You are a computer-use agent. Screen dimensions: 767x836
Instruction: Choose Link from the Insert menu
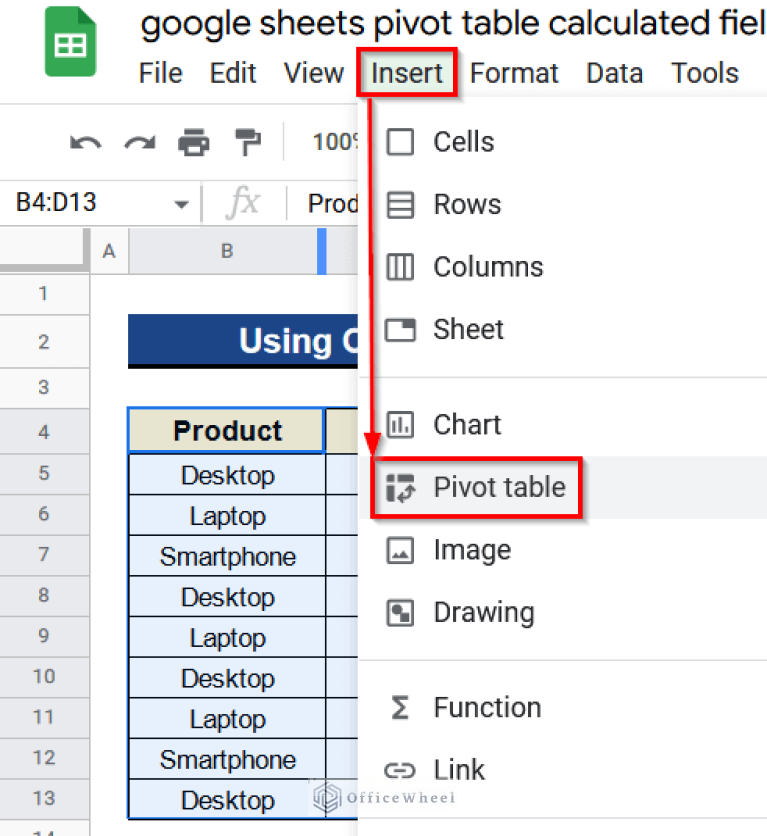pos(563,770)
